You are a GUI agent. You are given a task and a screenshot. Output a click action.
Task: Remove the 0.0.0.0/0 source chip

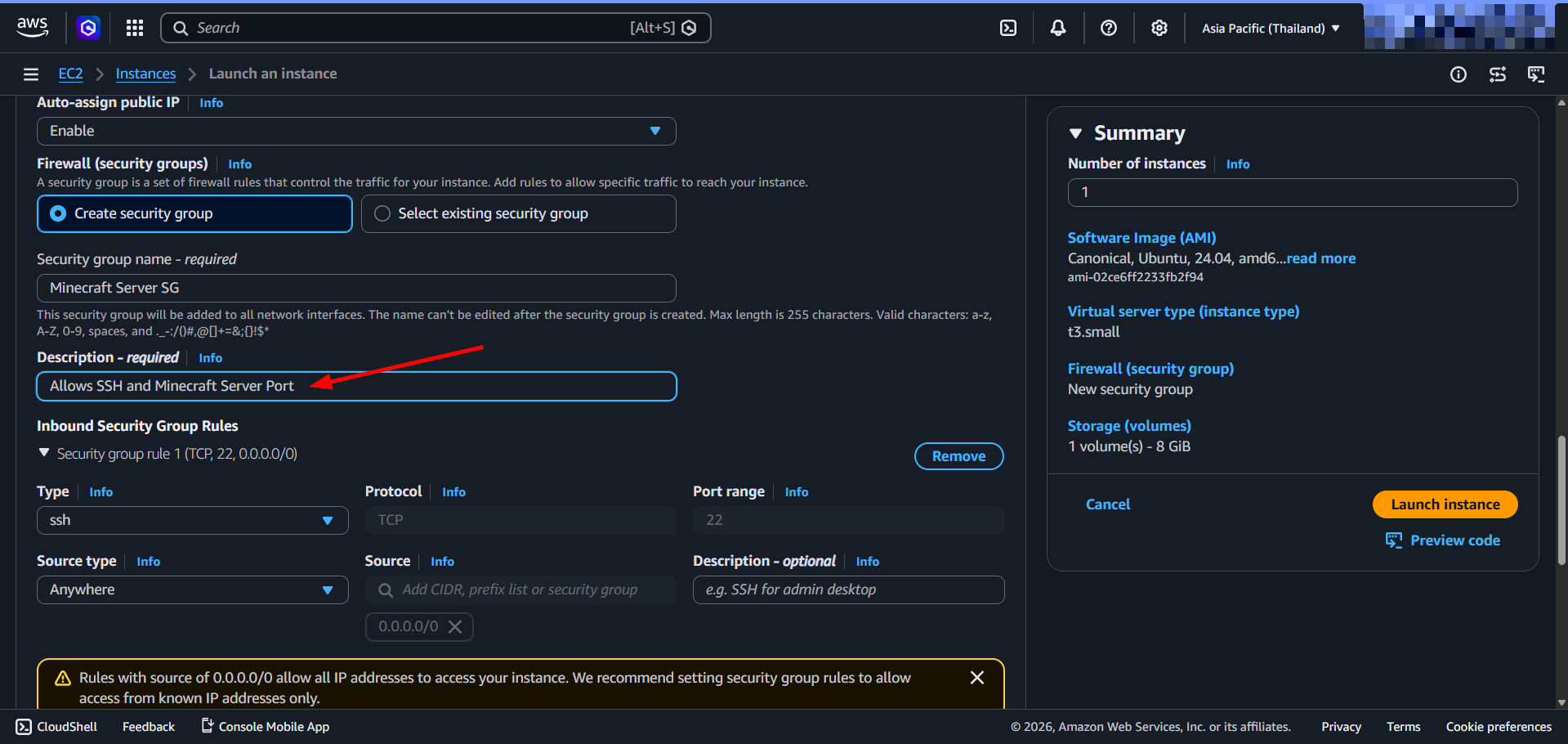[x=455, y=626]
